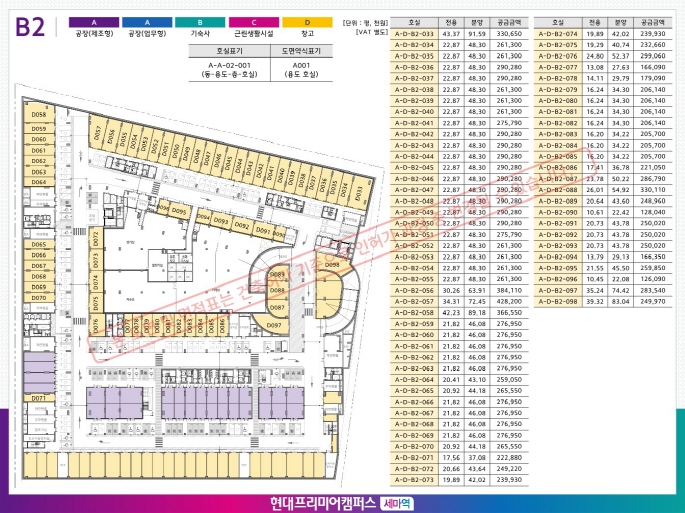Click unit D087 in the curved section

278,307
